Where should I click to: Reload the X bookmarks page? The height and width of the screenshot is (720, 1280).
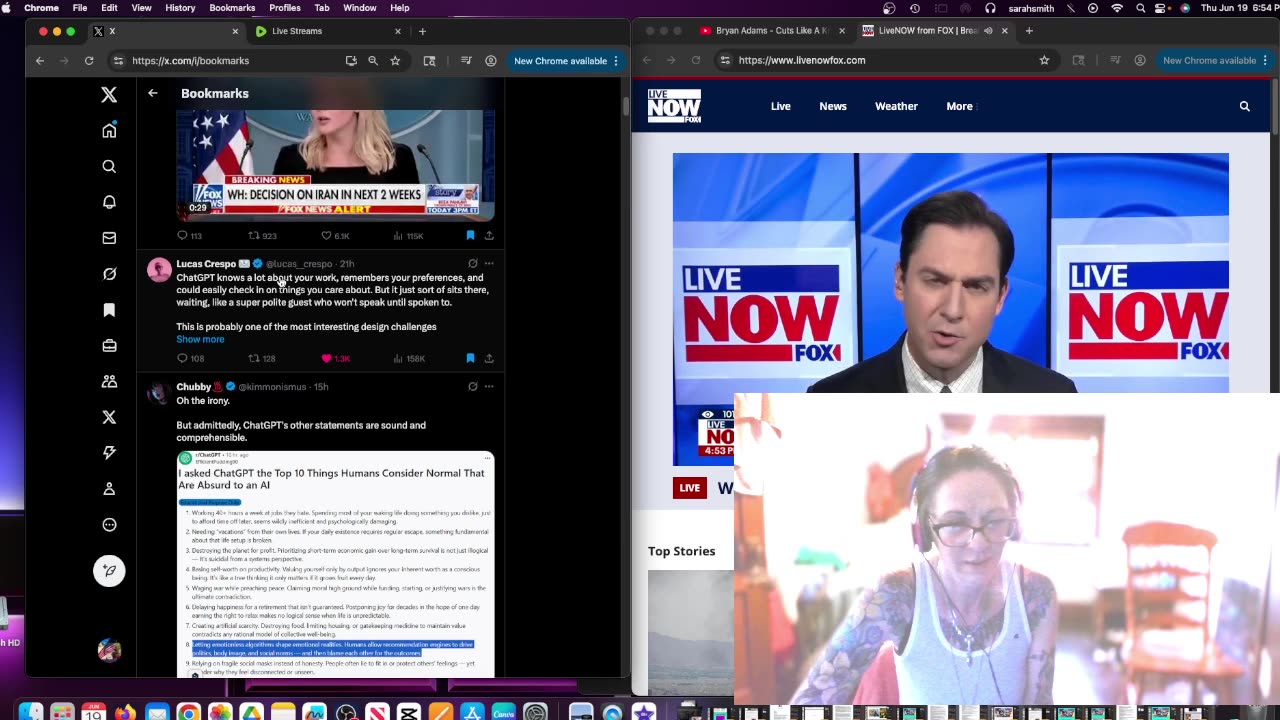[x=89, y=61]
